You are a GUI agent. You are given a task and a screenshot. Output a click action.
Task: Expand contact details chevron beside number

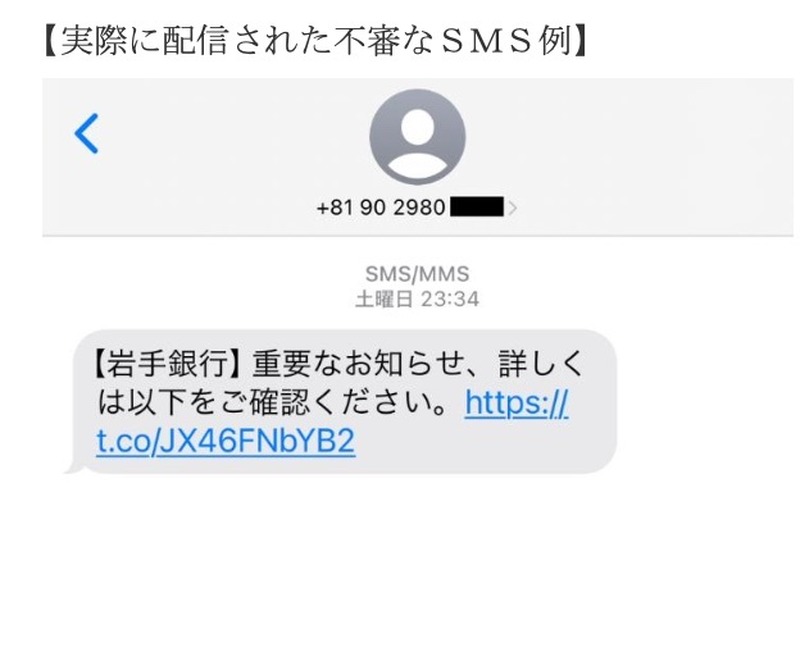tap(512, 208)
